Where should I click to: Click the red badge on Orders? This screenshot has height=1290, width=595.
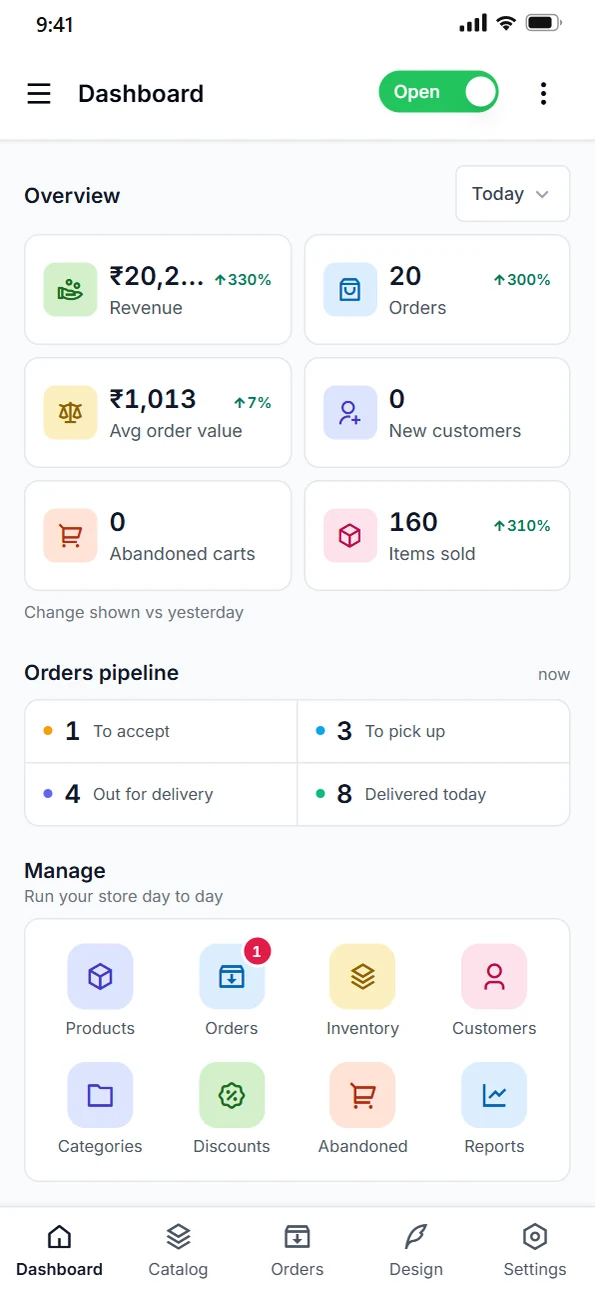[257, 952]
